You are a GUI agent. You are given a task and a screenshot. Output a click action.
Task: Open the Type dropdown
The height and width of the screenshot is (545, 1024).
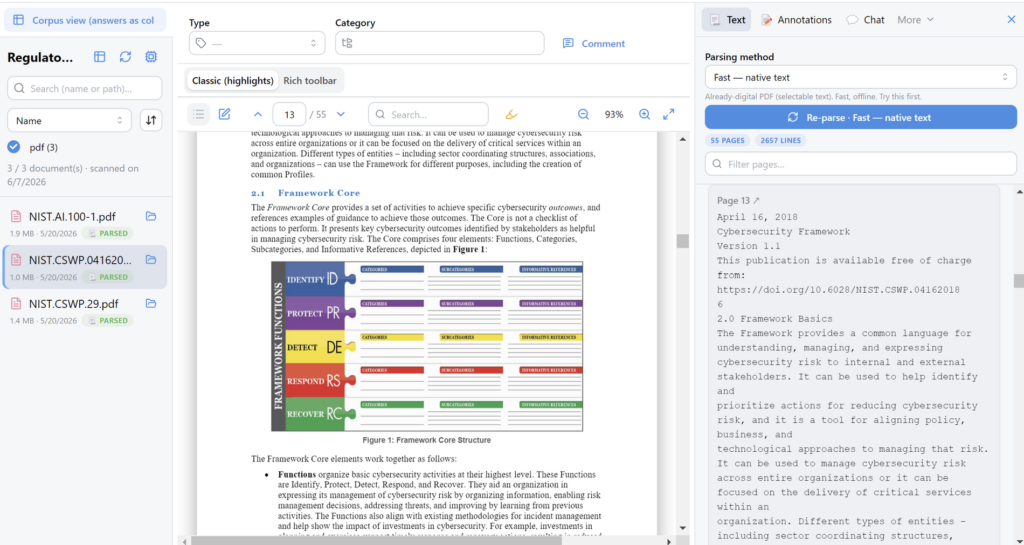pos(257,43)
